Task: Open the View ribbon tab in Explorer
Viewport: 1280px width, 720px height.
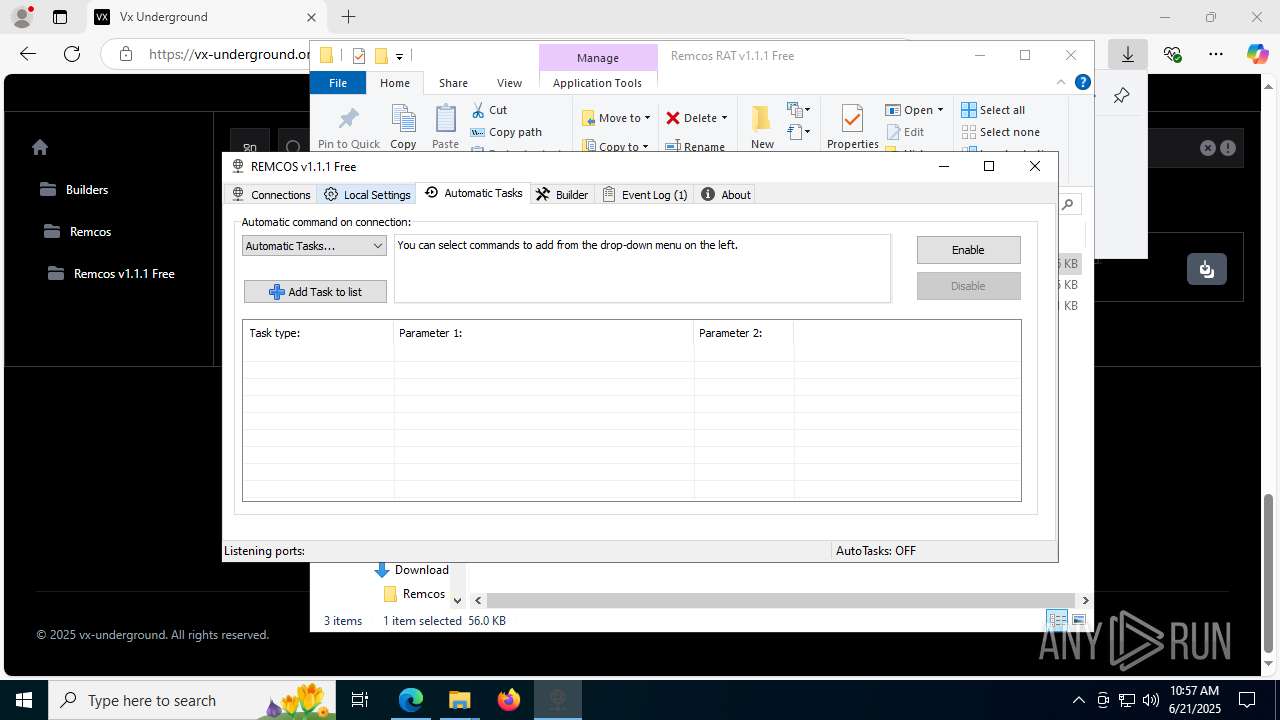Action: point(509,83)
